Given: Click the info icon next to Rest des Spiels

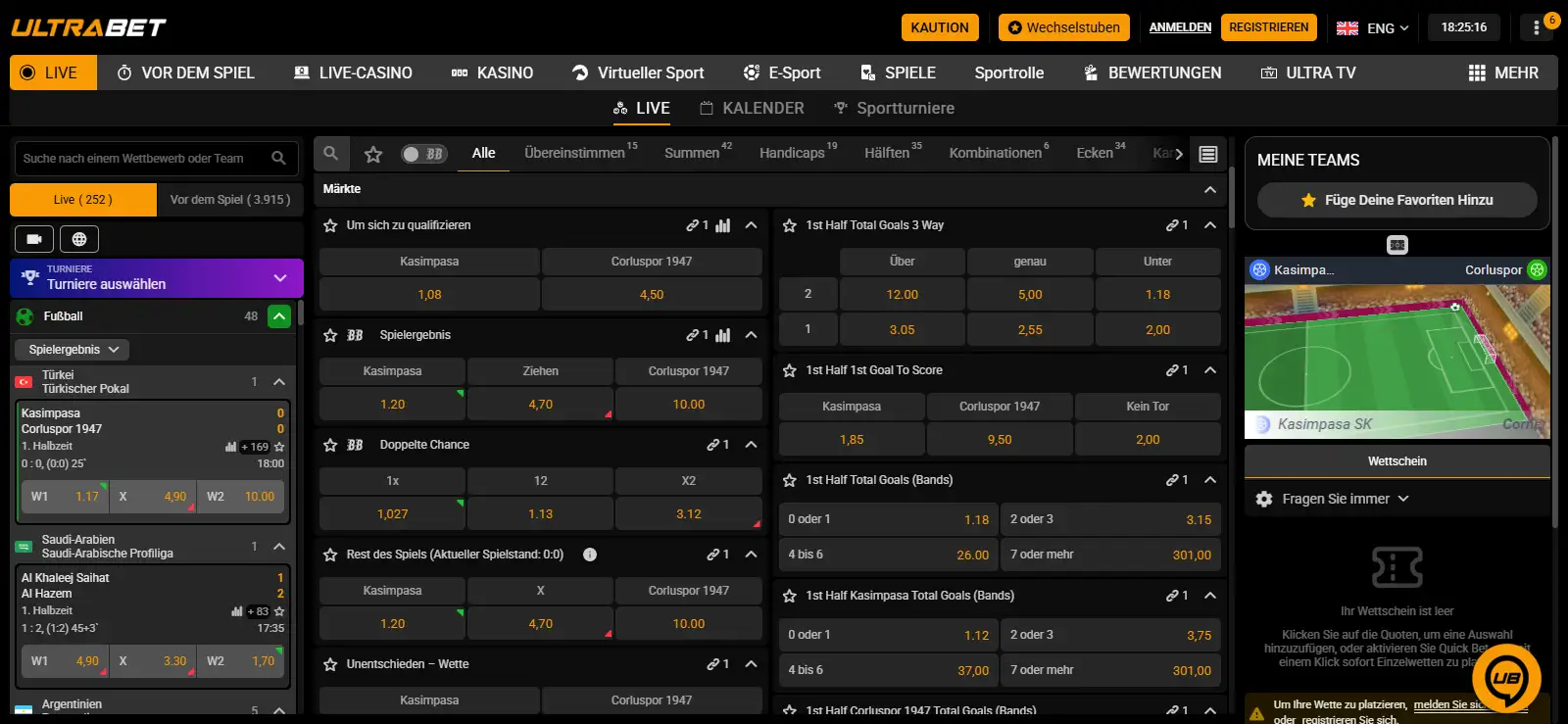Looking at the screenshot, I should coord(590,555).
